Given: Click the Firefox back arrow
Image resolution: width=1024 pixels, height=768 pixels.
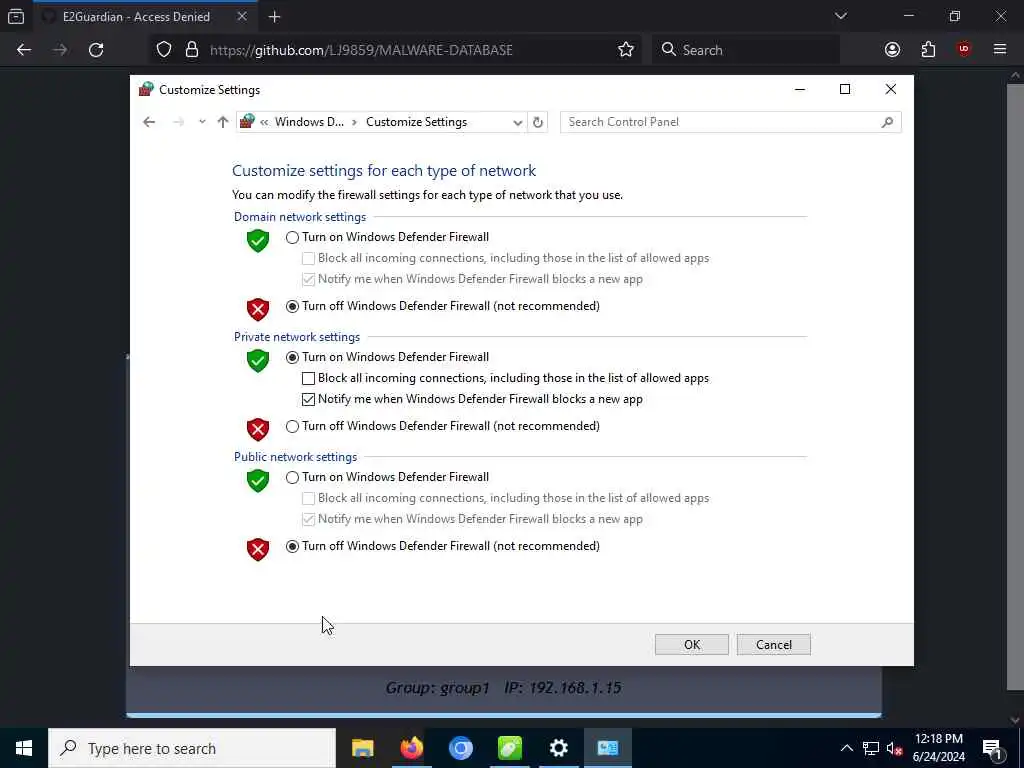Looking at the screenshot, I should coord(24,50).
